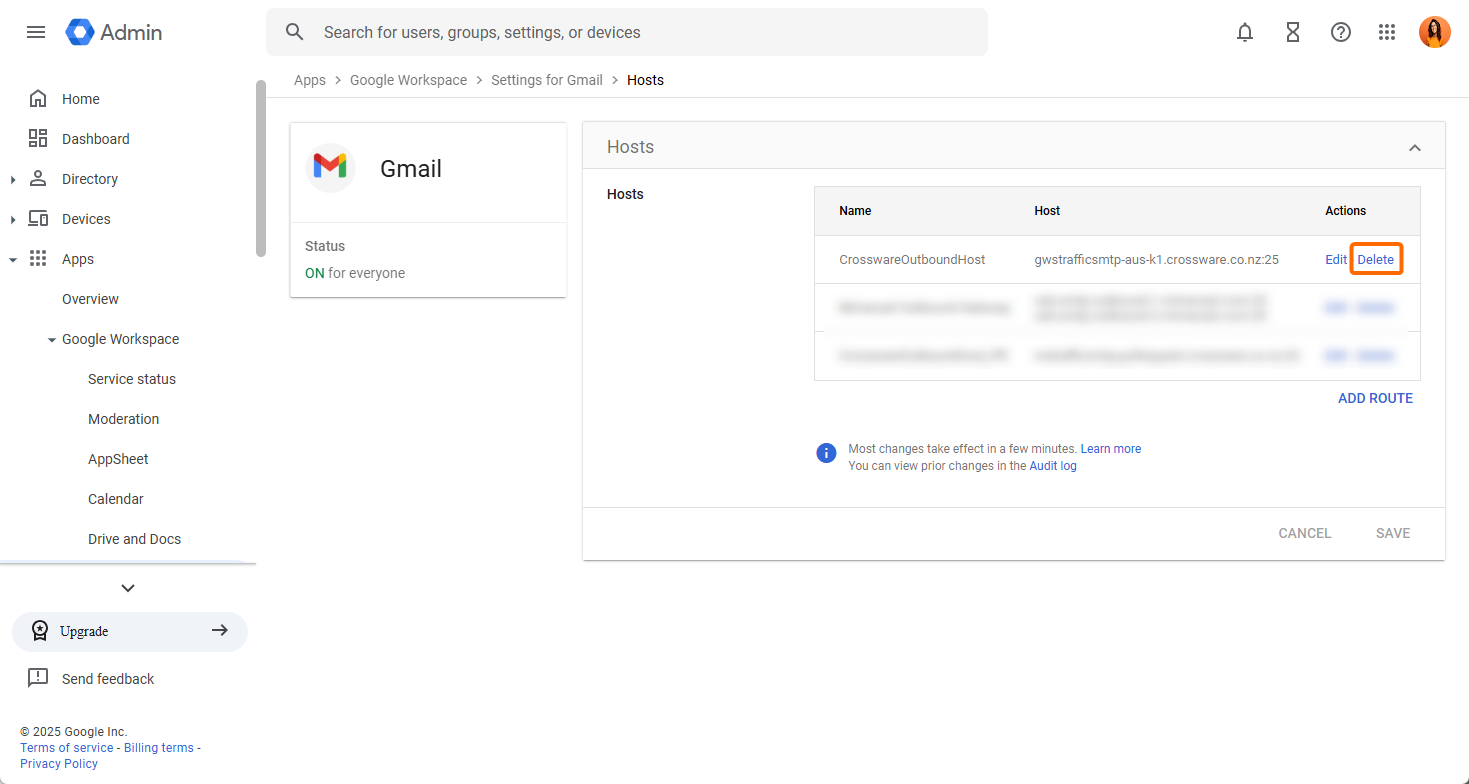This screenshot has height=784, width=1469.
Task: Delete the CrosswareOutboundHost entry
Action: (x=1375, y=259)
